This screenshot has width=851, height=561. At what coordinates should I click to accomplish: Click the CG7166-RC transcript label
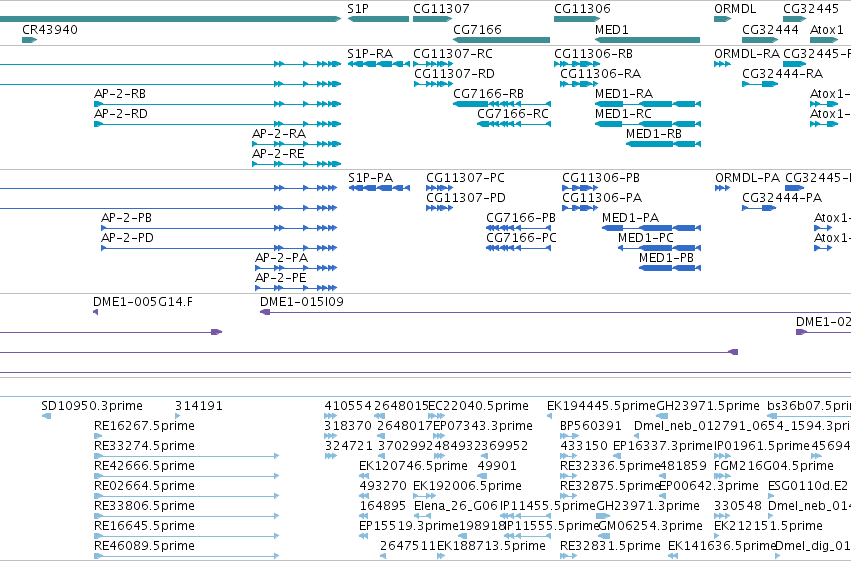513,114
